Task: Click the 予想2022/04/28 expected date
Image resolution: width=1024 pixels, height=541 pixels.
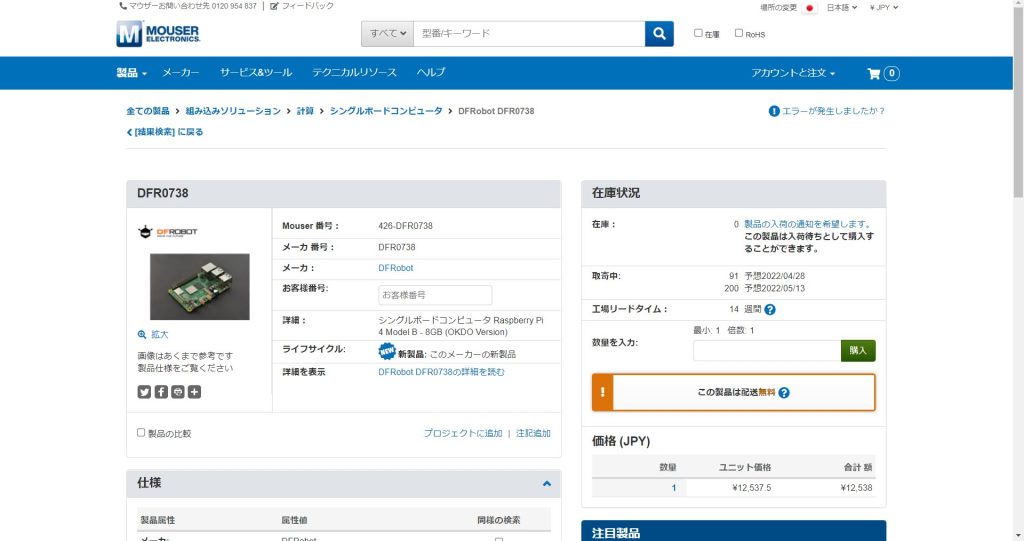Action: (x=775, y=276)
